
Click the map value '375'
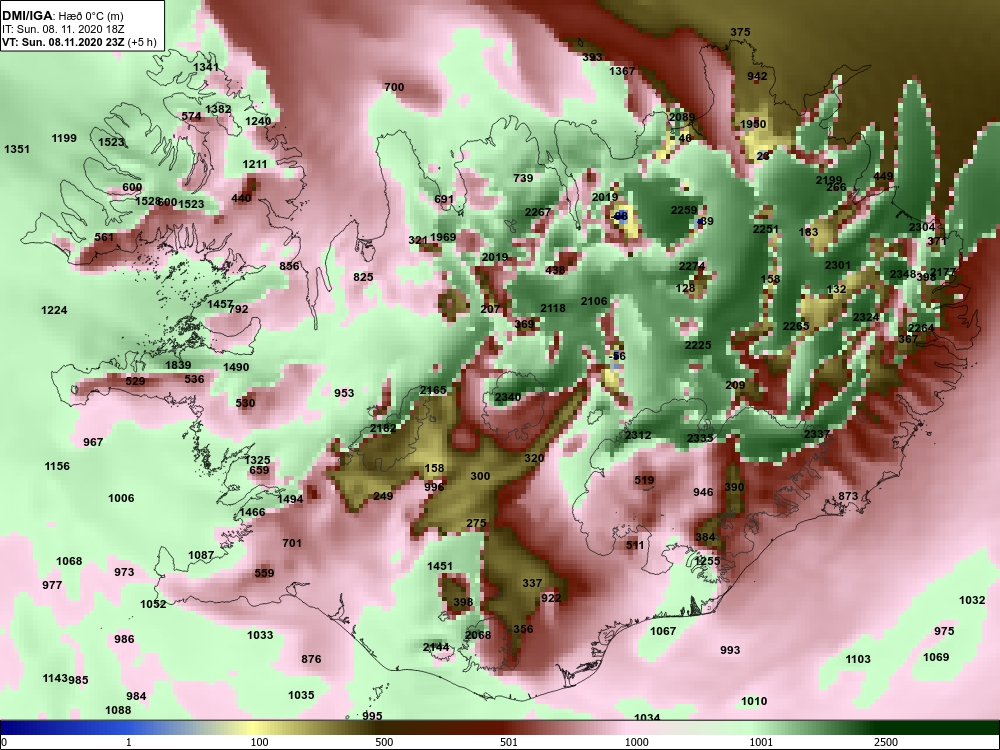(x=740, y=32)
